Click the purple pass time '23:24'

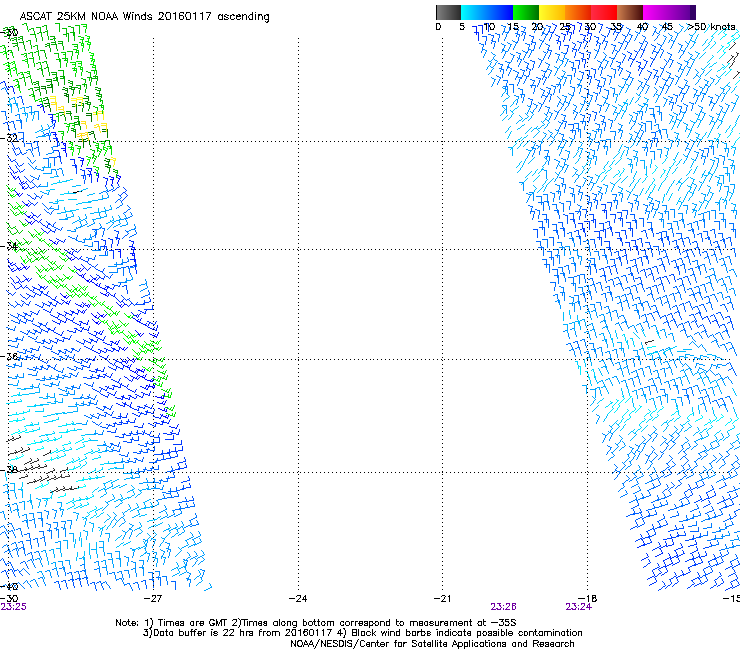[x=579, y=607]
